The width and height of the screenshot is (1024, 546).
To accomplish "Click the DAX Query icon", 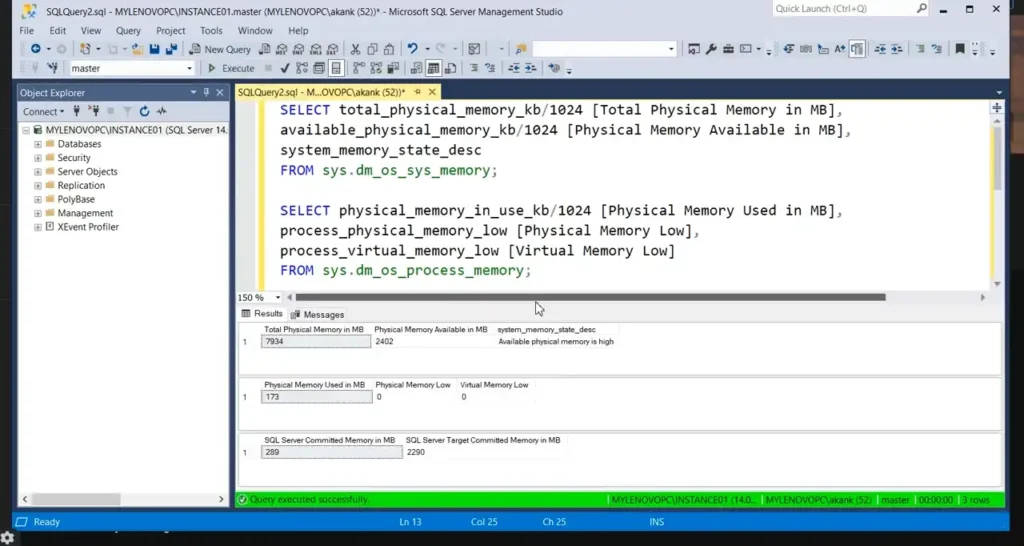I will [332, 49].
